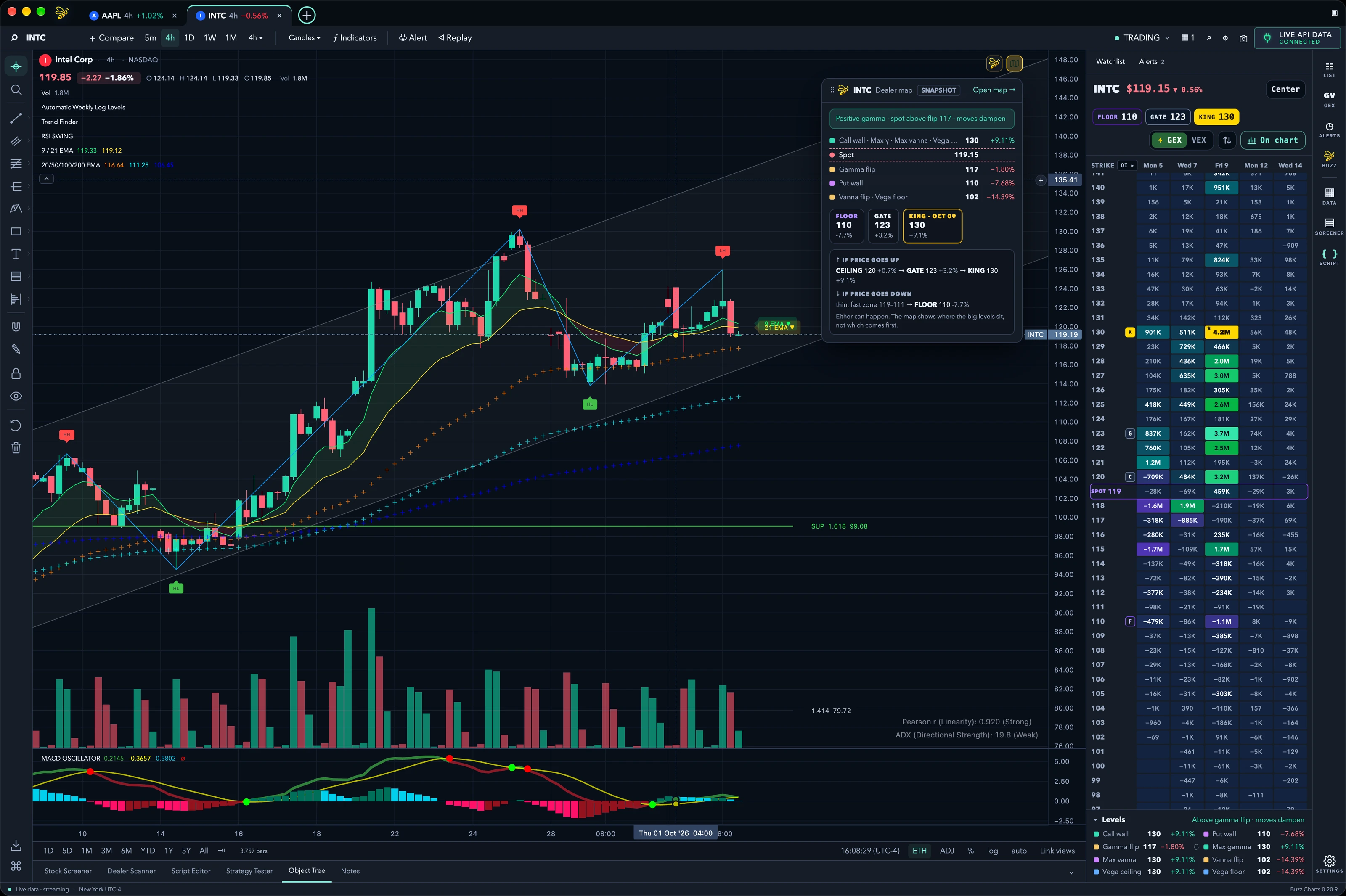
Task: Toggle the On chart levels button
Action: 1273,140
